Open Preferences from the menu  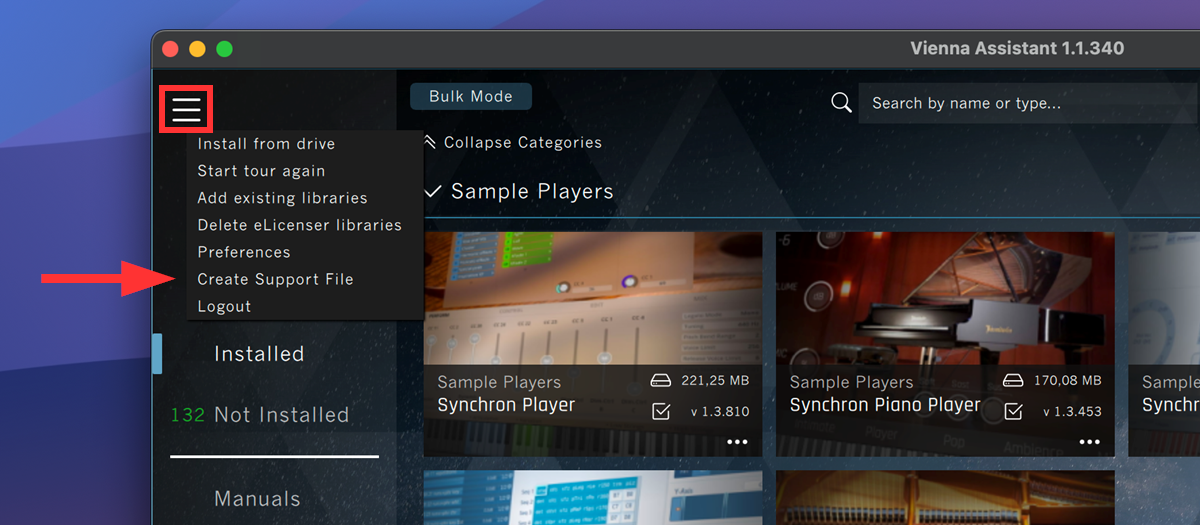[244, 252]
